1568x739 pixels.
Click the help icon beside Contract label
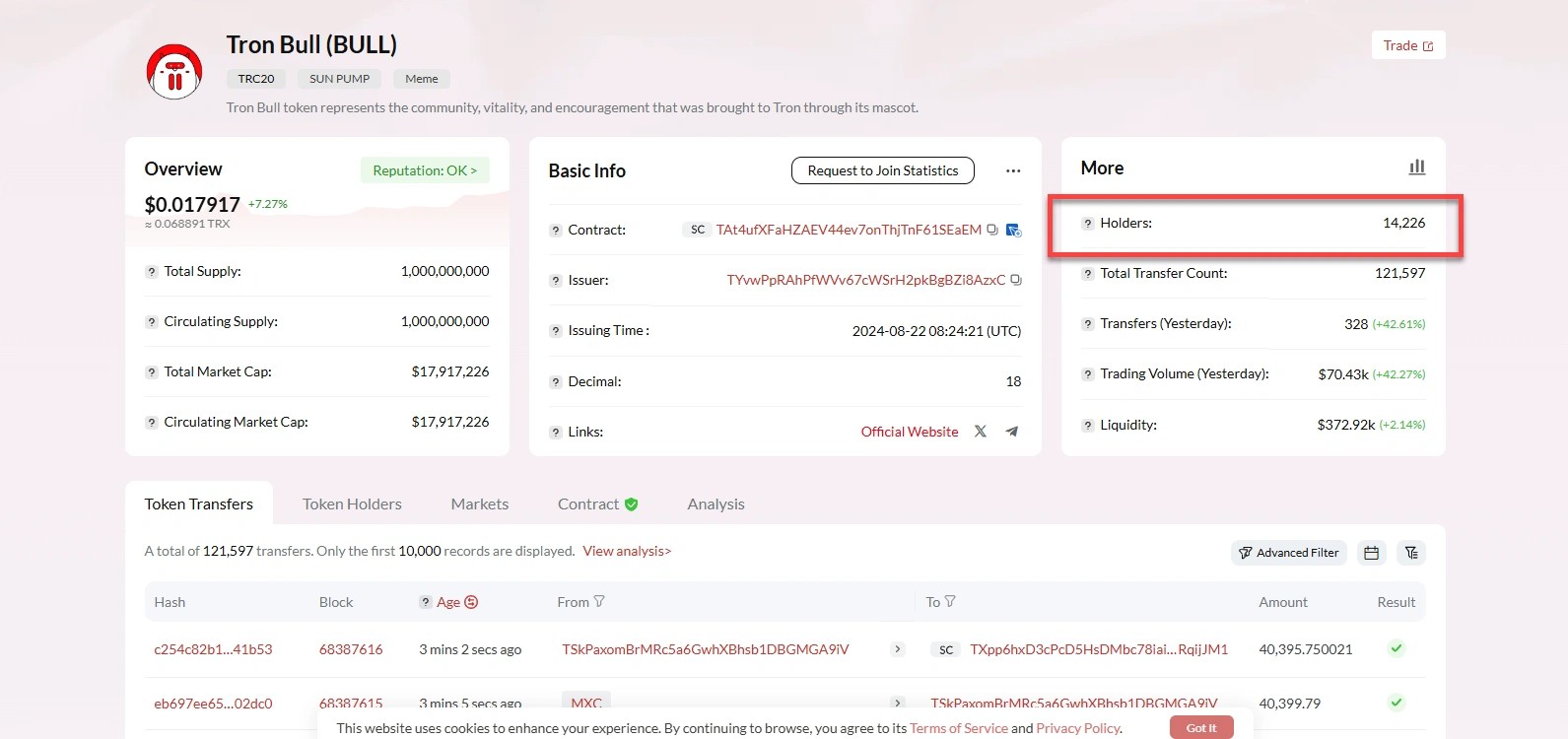pyautogui.click(x=556, y=231)
